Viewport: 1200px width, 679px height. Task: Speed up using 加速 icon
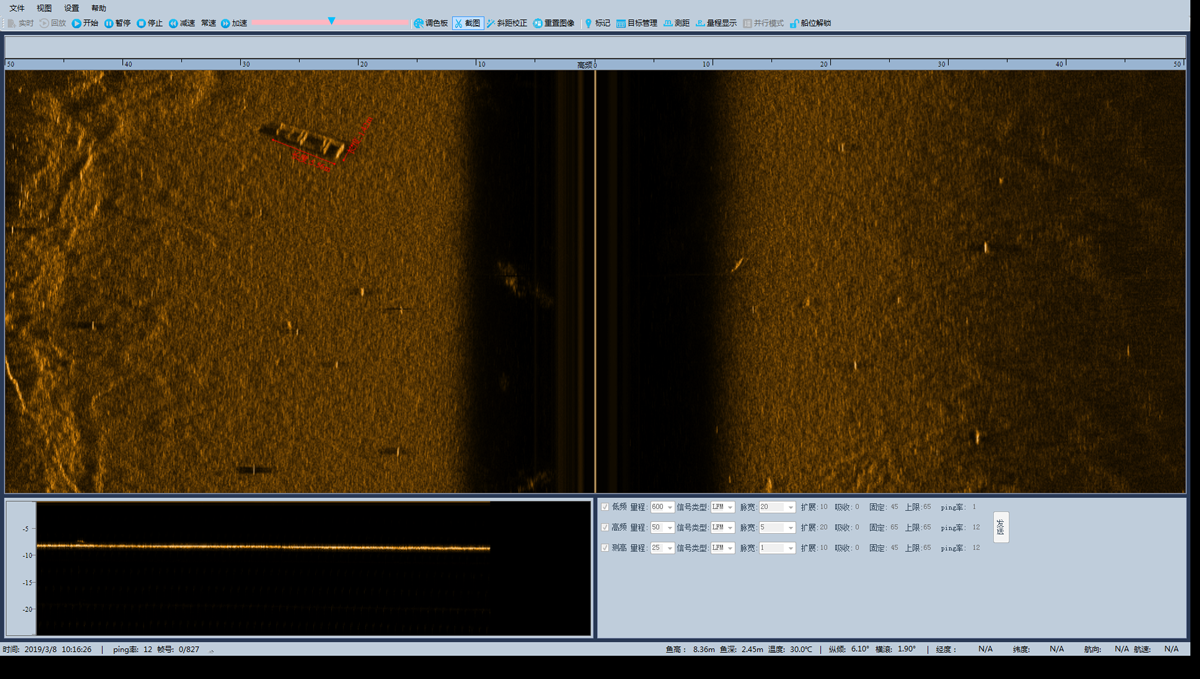click(x=225, y=23)
